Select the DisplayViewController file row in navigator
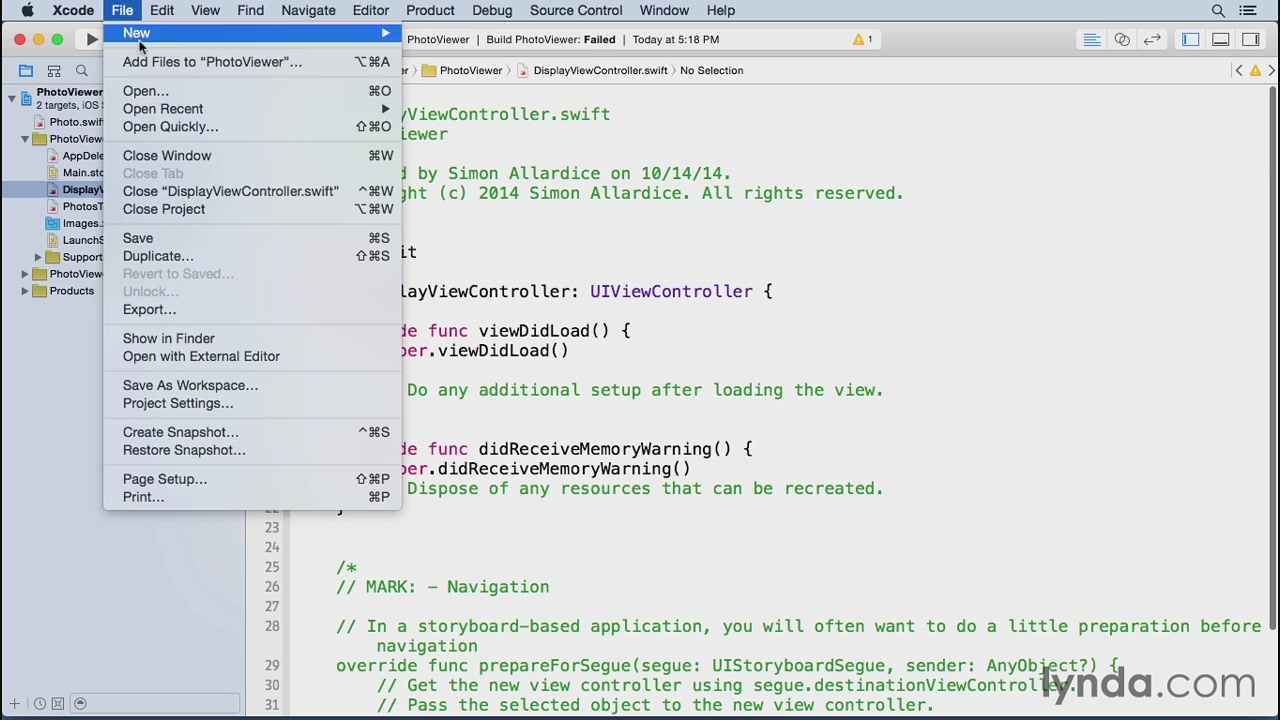 52,190
